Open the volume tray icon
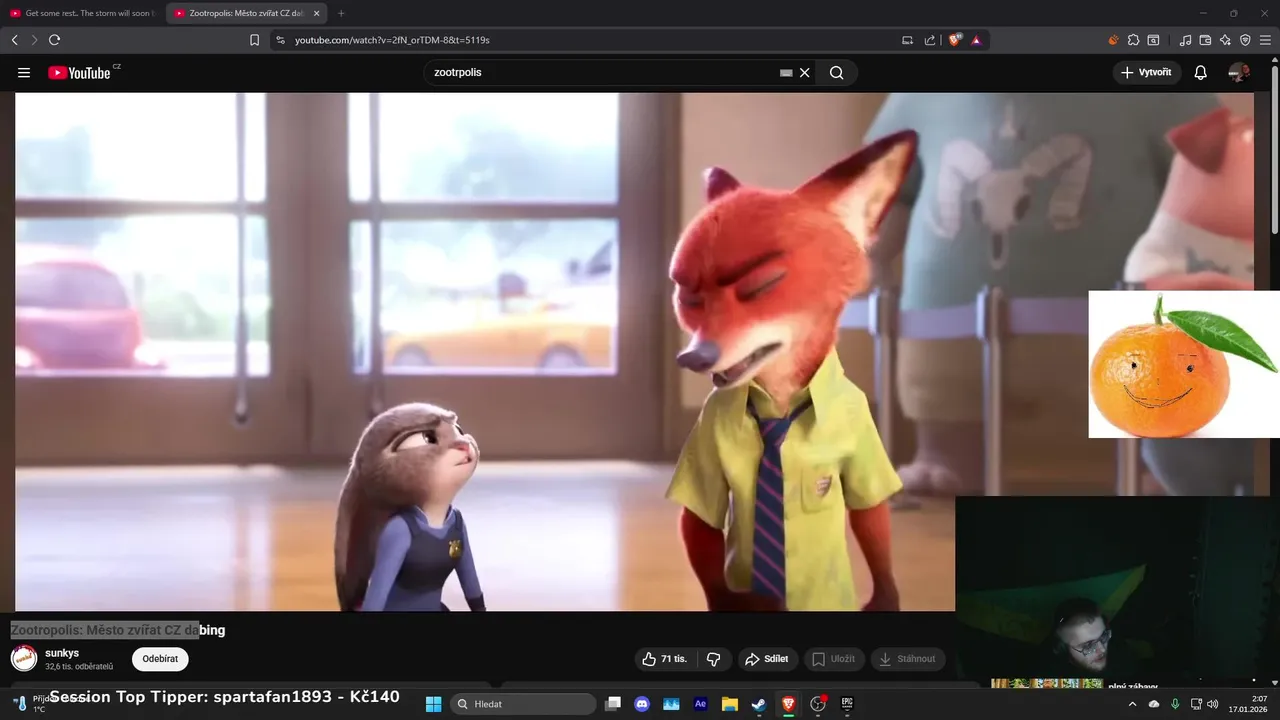 [1213, 704]
